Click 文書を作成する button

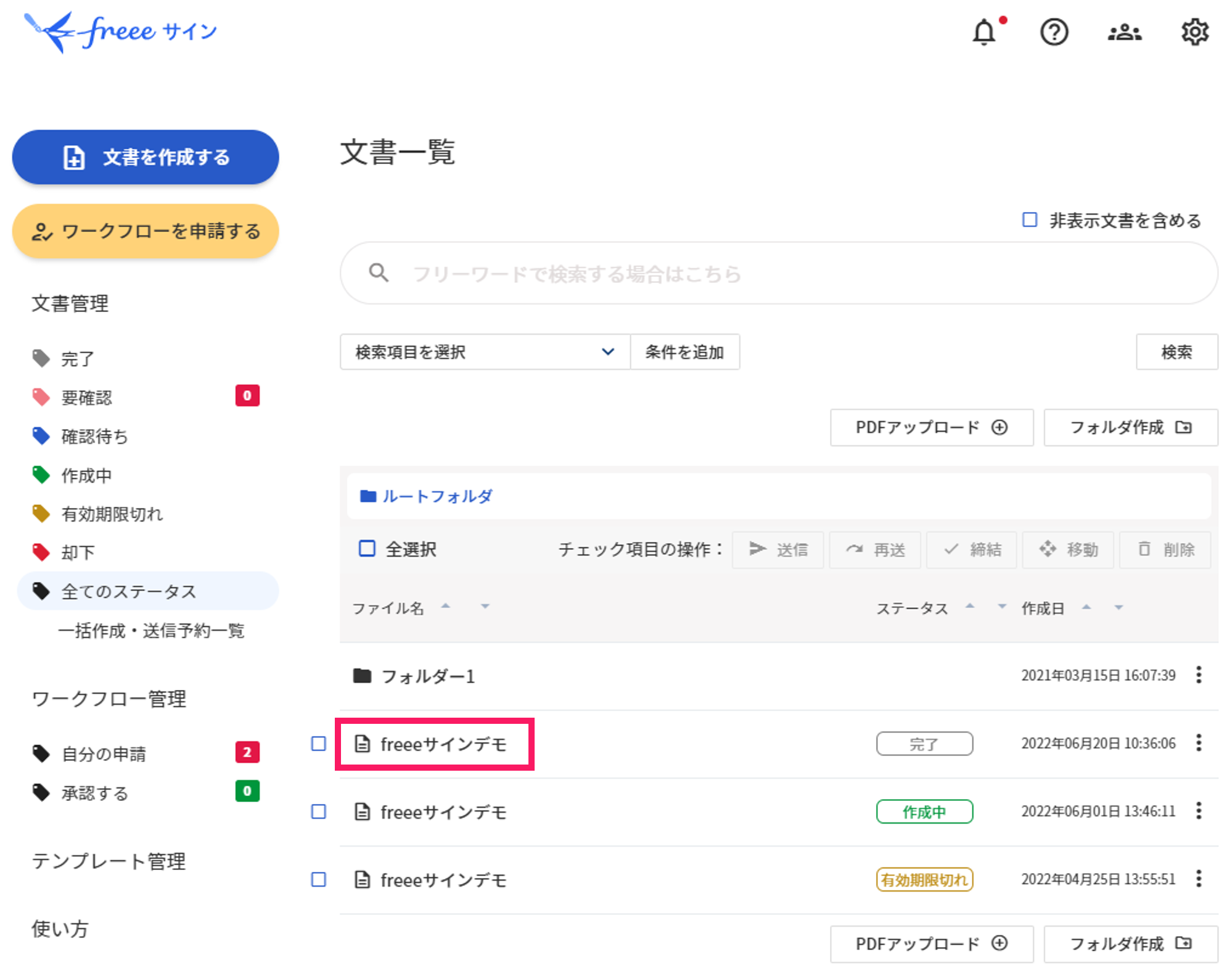pyautogui.click(x=146, y=157)
